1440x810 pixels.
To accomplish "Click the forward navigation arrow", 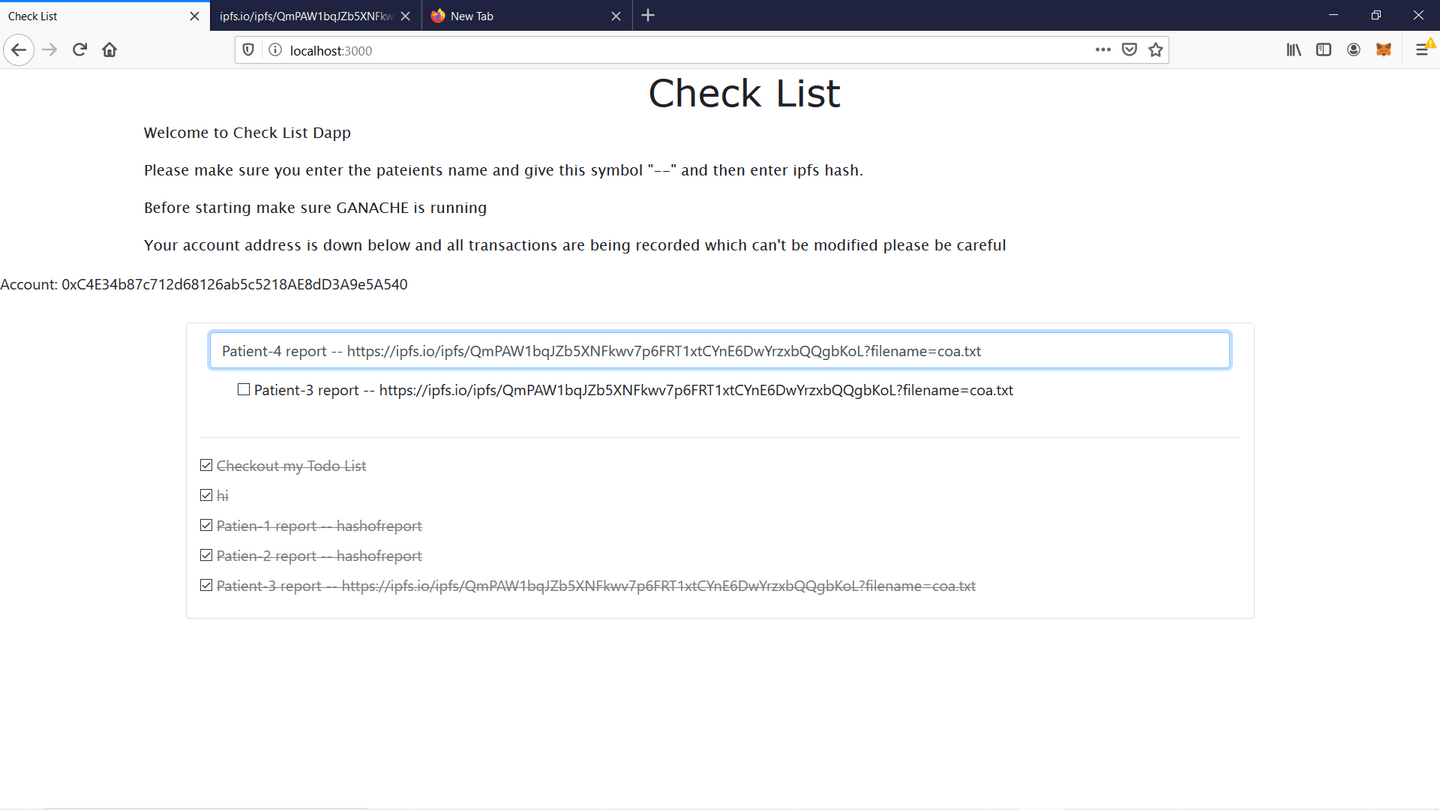I will [49, 50].
